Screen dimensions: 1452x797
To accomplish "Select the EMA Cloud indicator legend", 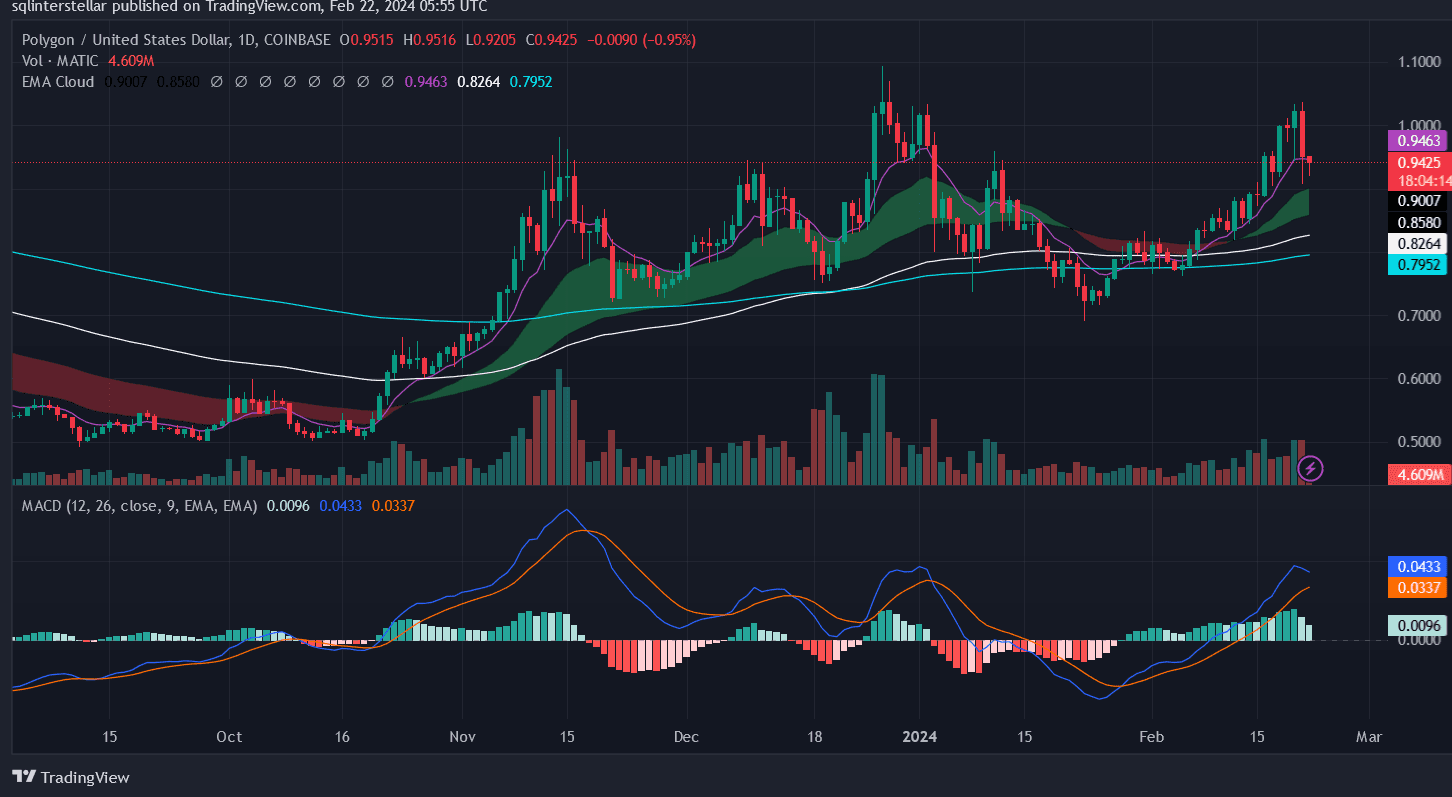I will [58, 81].
